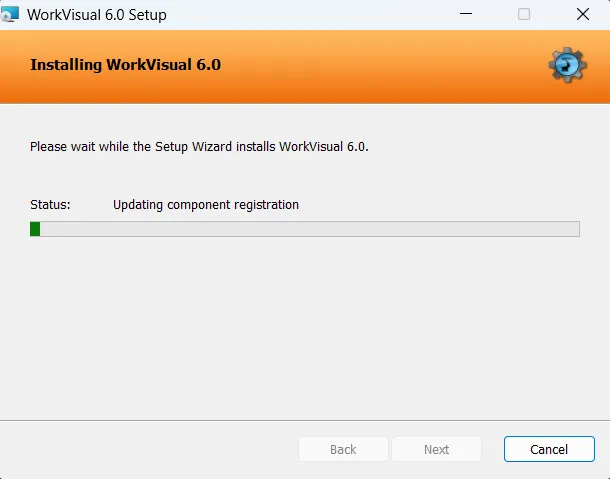Click the gear icon in orange header

pyautogui.click(x=567, y=65)
